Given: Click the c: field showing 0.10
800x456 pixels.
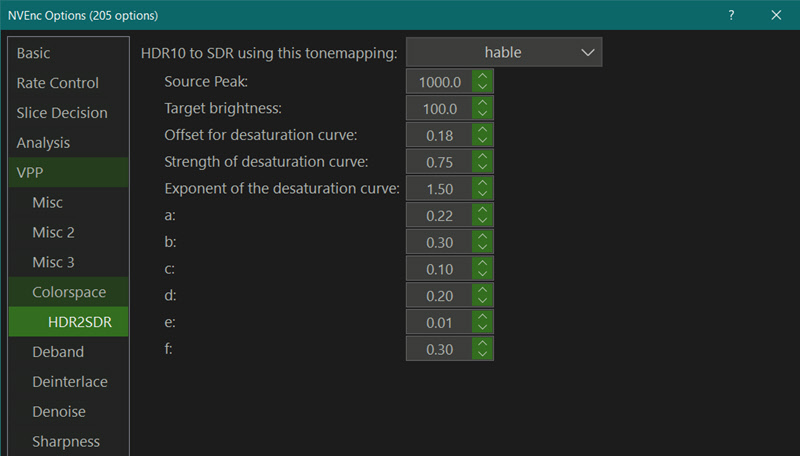Looking at the screenshot, I should click(x=439, y=269).
